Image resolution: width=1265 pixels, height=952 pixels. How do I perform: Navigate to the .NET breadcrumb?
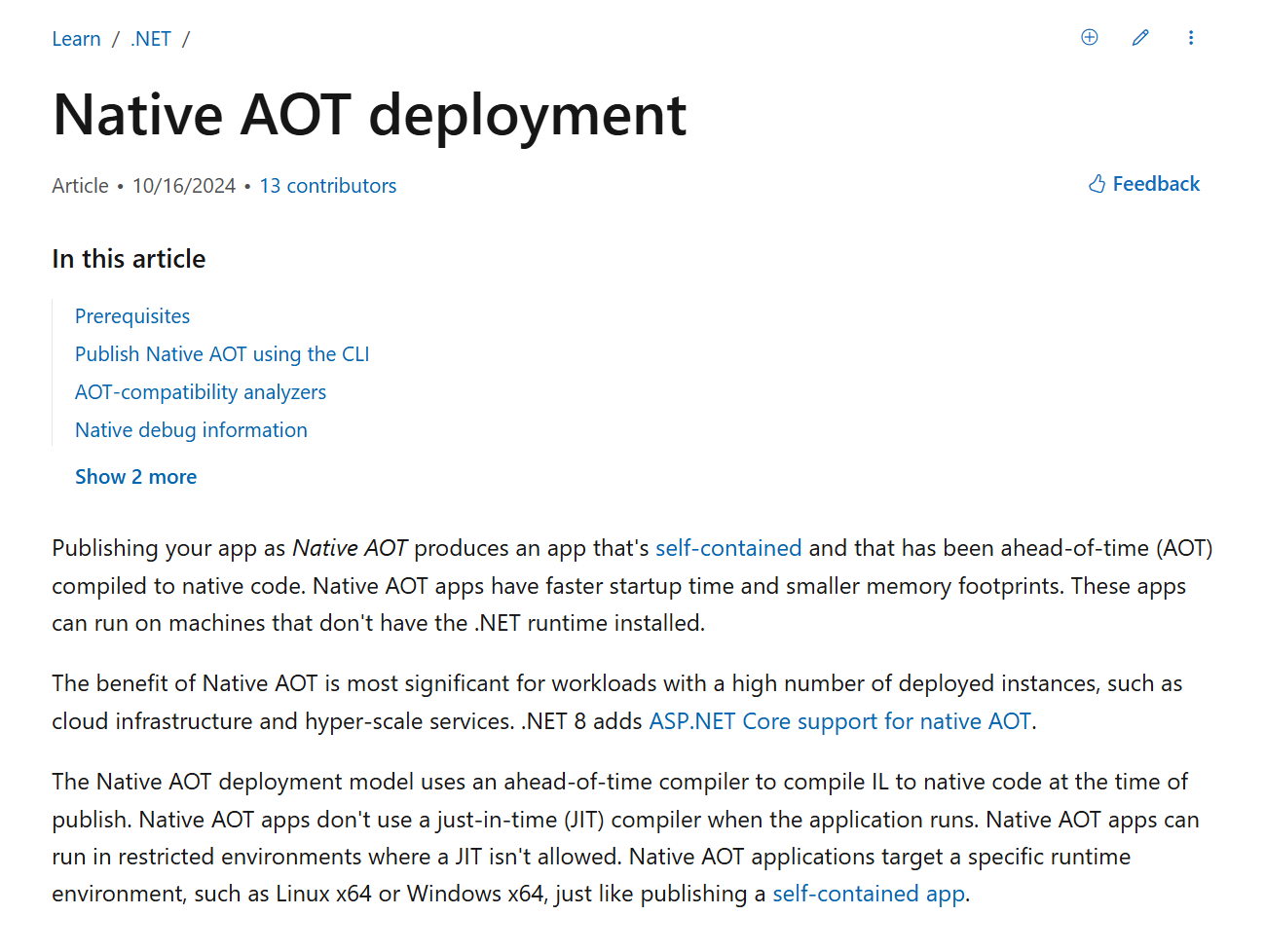[x=150, y=38]
